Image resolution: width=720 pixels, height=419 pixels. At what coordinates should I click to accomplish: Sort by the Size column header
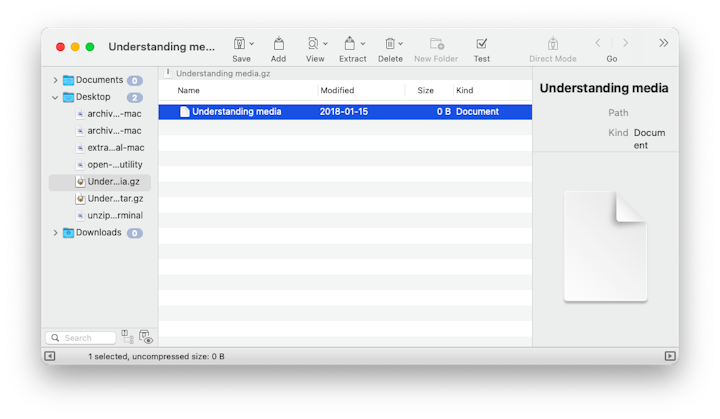click(425, 91)
